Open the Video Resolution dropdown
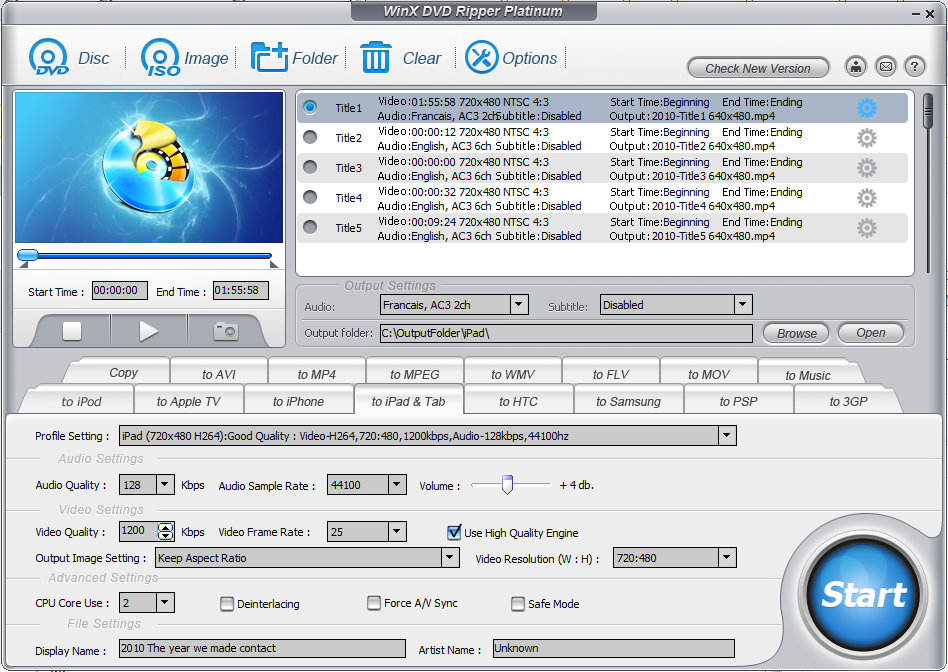 click(x=727, y=558)
